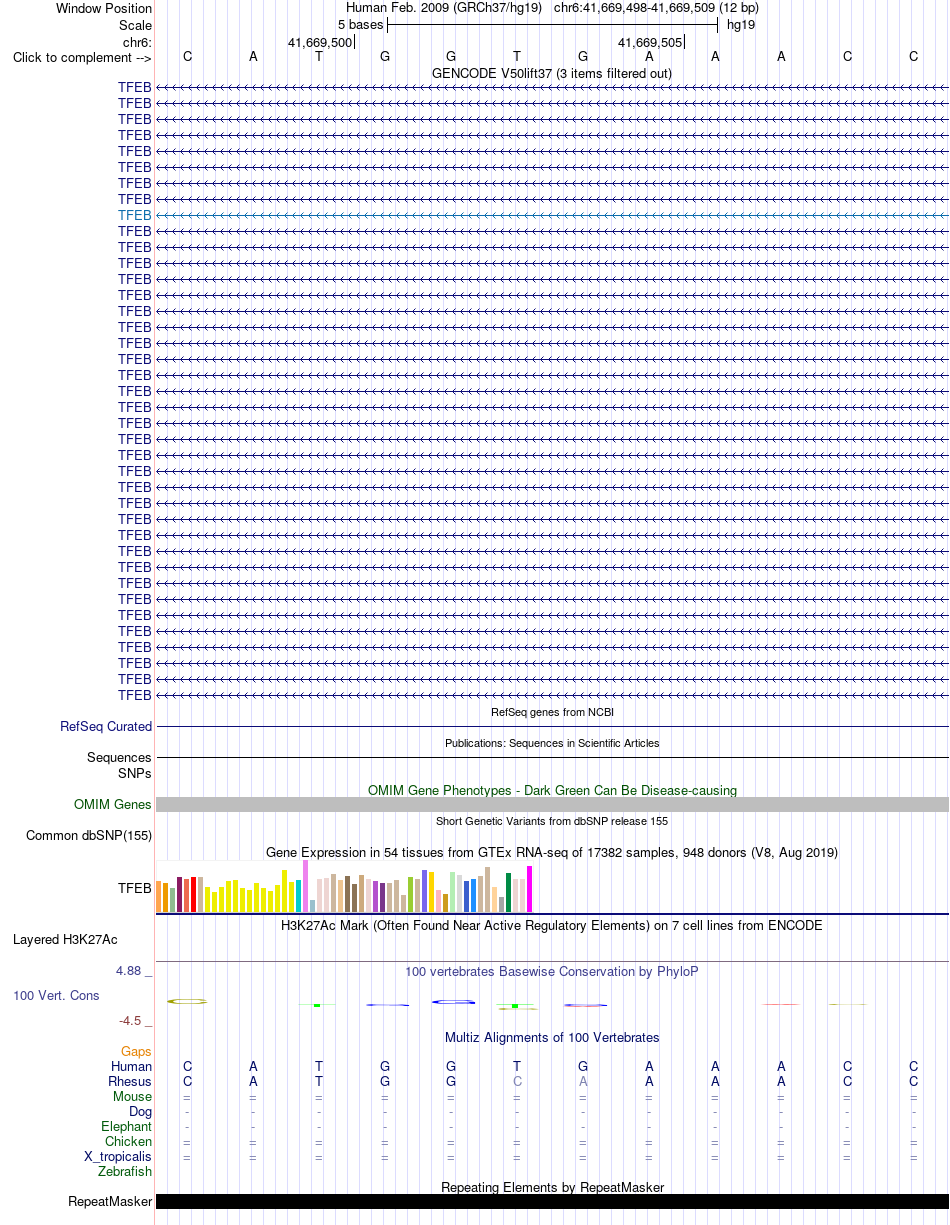Click the hg19 assembly label
The height and width of the screenshot is (1225, 950).
(741, 24)
